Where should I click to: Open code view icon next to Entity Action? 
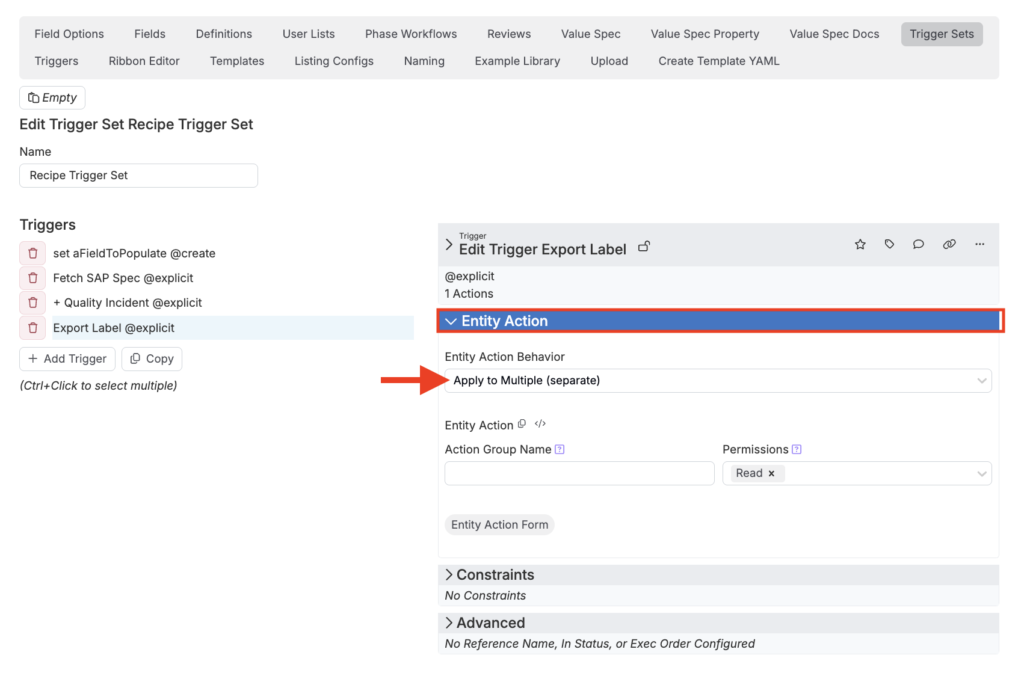pos(540,424)
